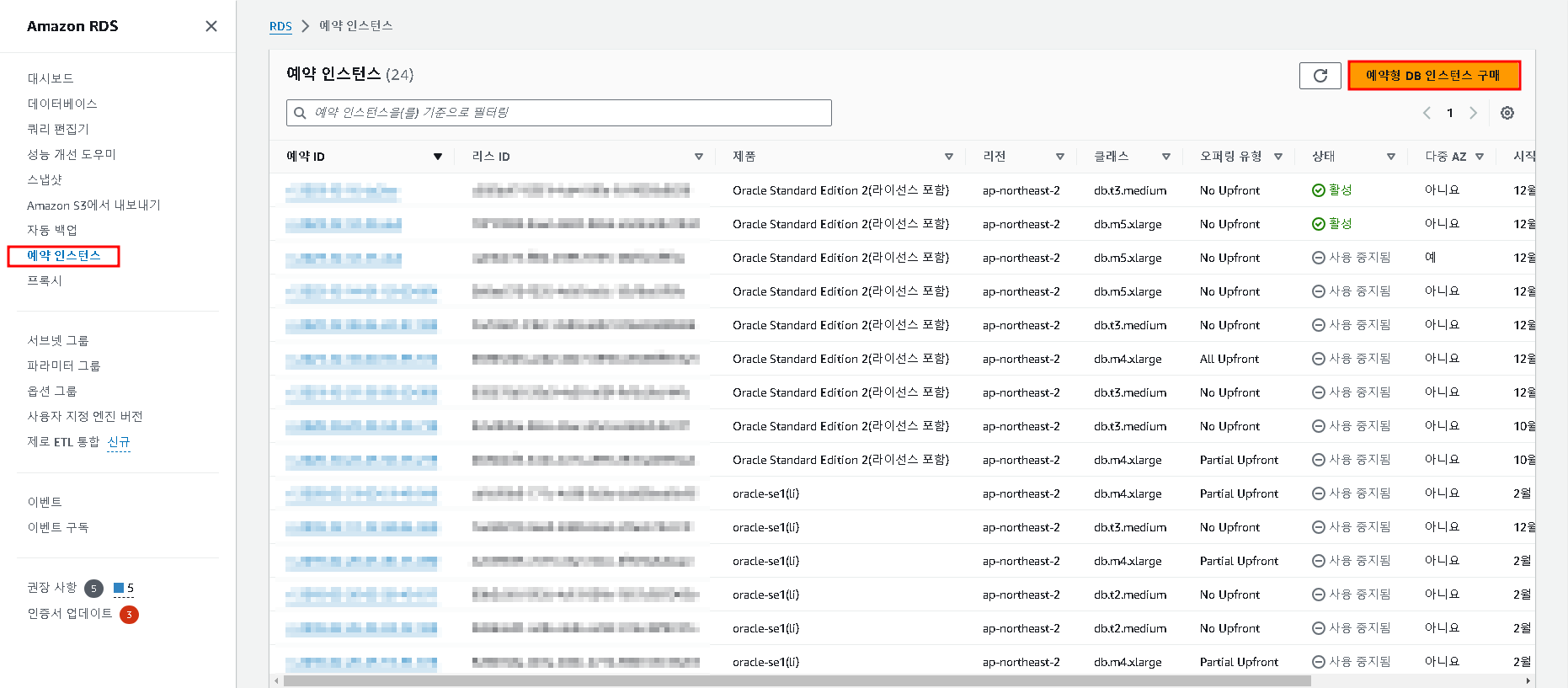The height and width of the screenshot is (688, 1568).
Task: Open 사용자 지정 엔진 버전
Action: click(x=85, y=416)
